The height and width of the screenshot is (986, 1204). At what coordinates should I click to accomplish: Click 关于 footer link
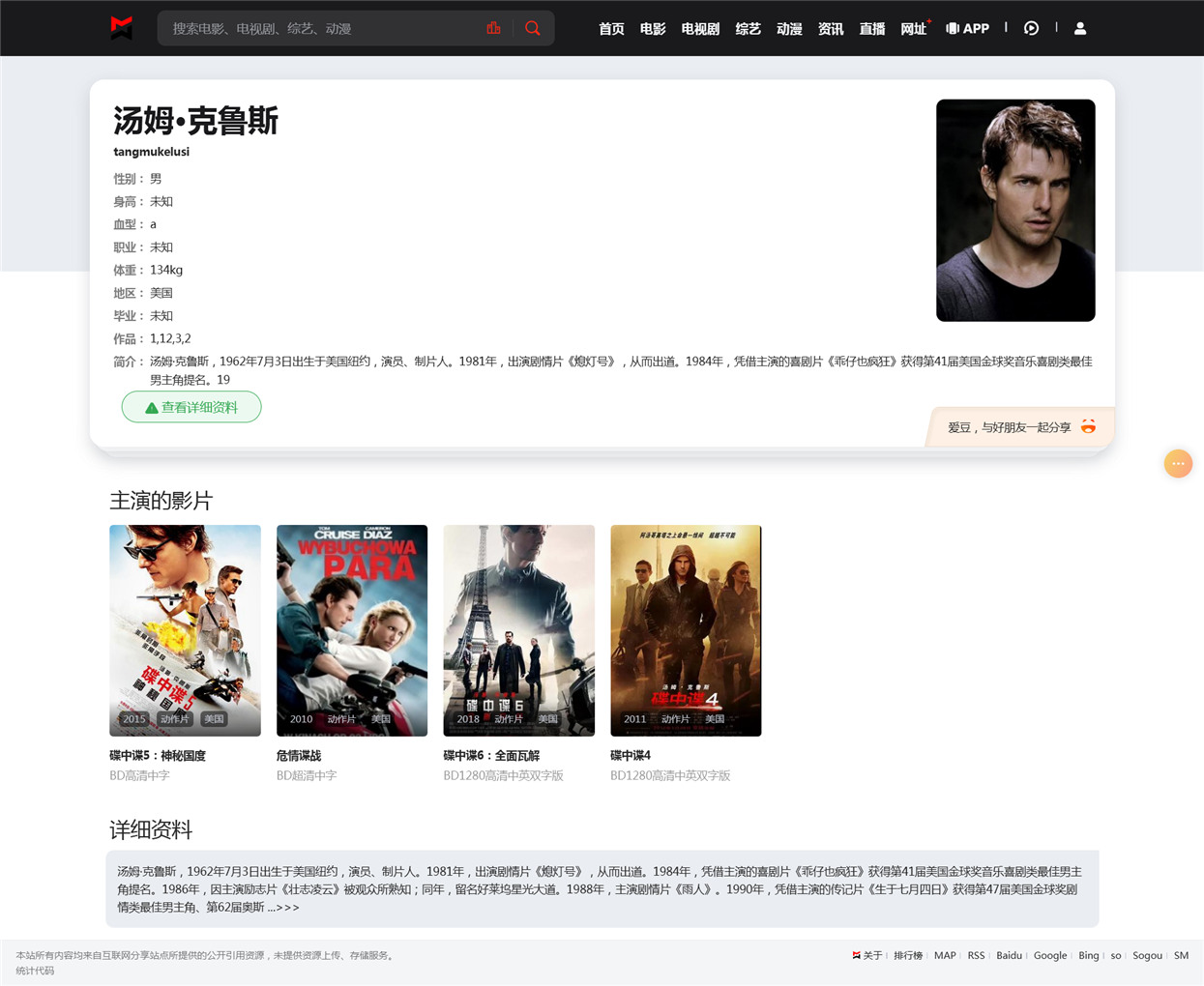tap(872, 956)
